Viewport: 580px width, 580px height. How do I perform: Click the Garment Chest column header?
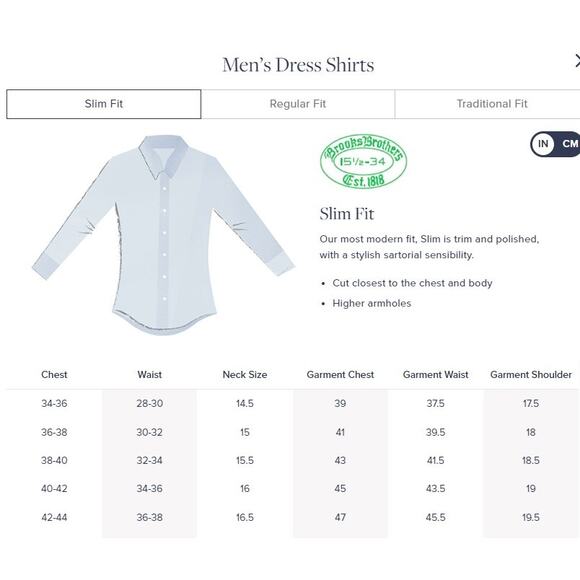(340, 375)
